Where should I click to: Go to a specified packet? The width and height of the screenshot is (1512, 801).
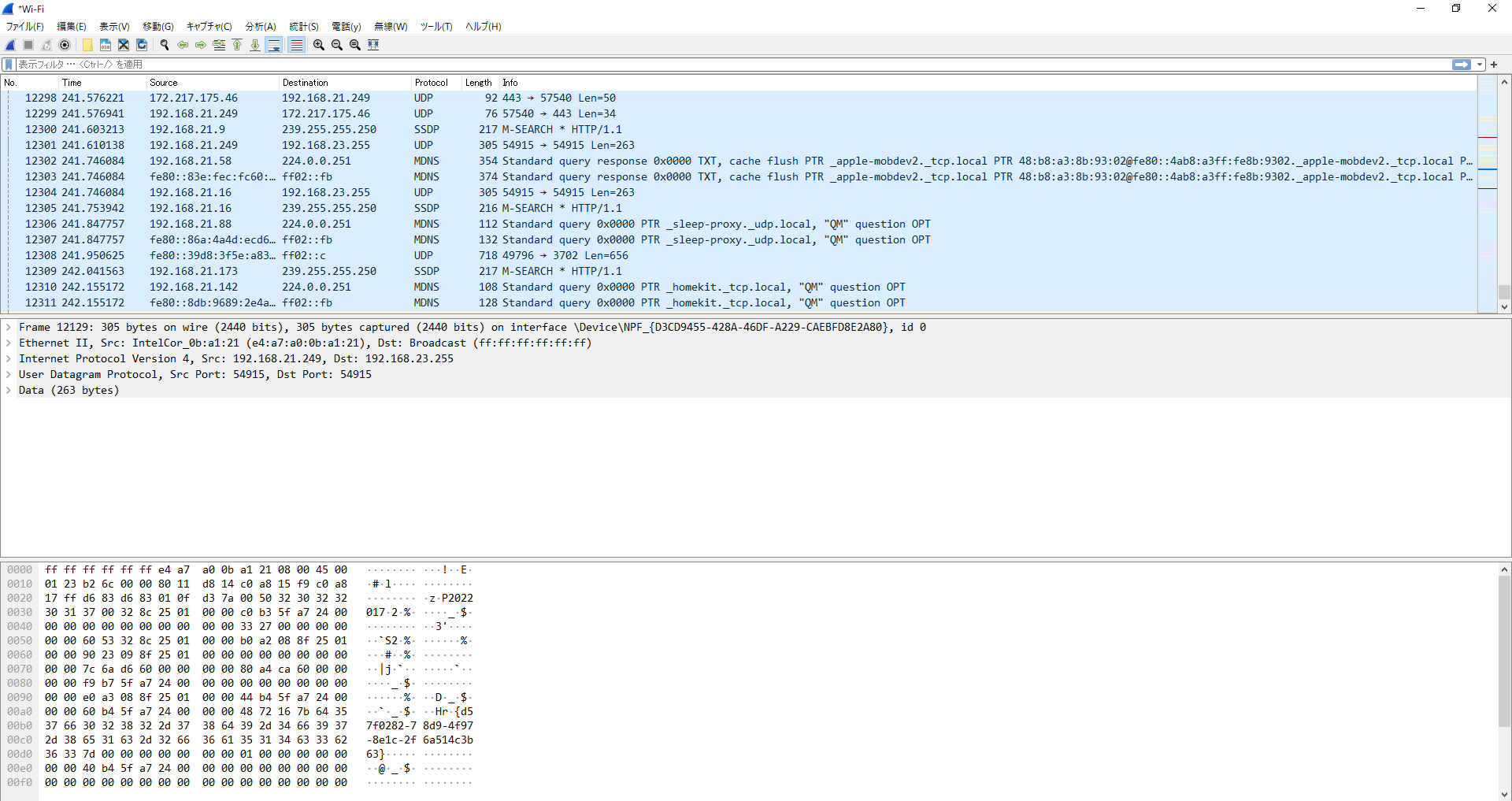pyautogui.click(x=219, y=45)
